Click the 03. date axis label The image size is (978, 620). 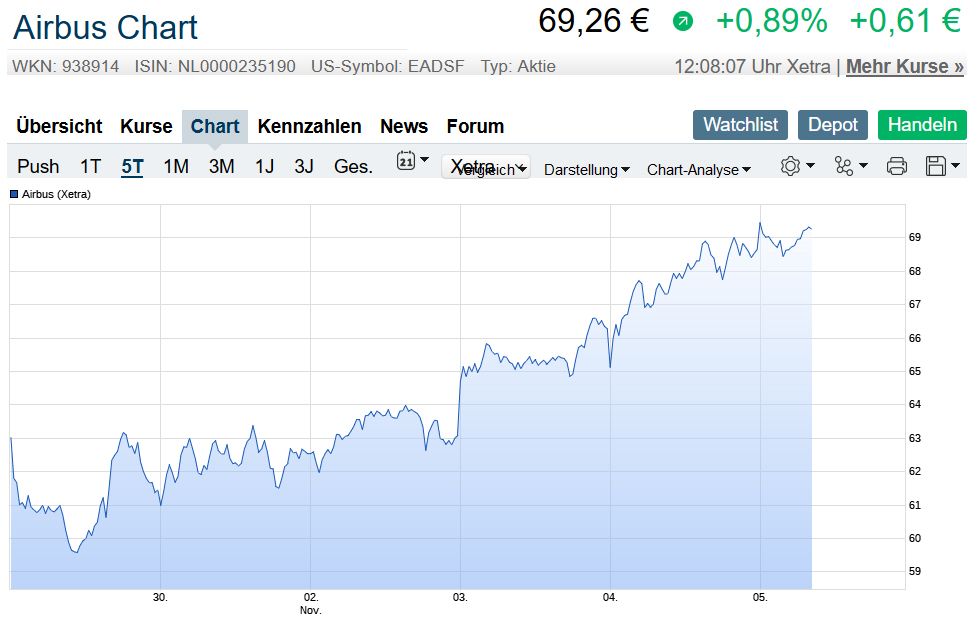[x=460, y=598]
